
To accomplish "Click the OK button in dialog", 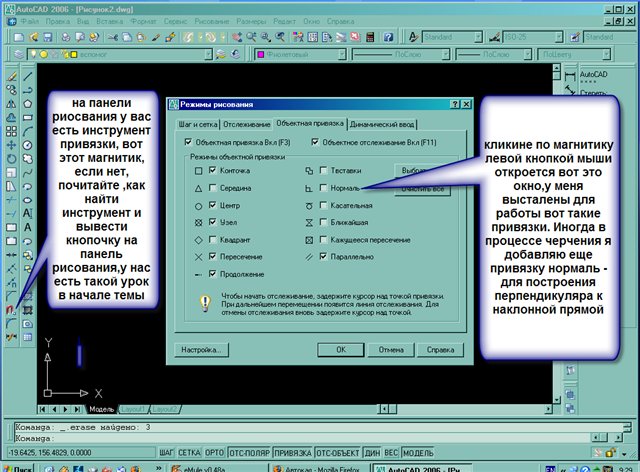I will 340,350.
